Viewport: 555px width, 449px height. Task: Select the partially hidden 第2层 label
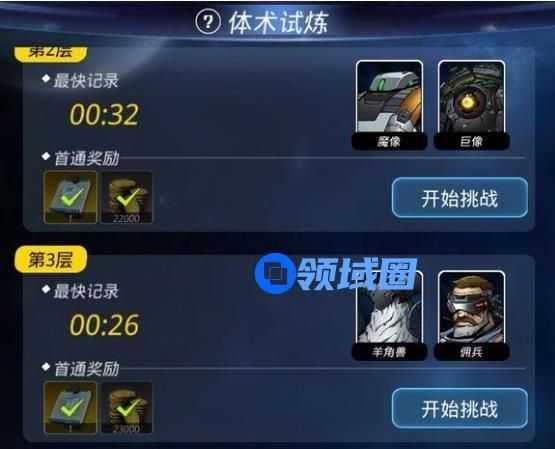51,54
